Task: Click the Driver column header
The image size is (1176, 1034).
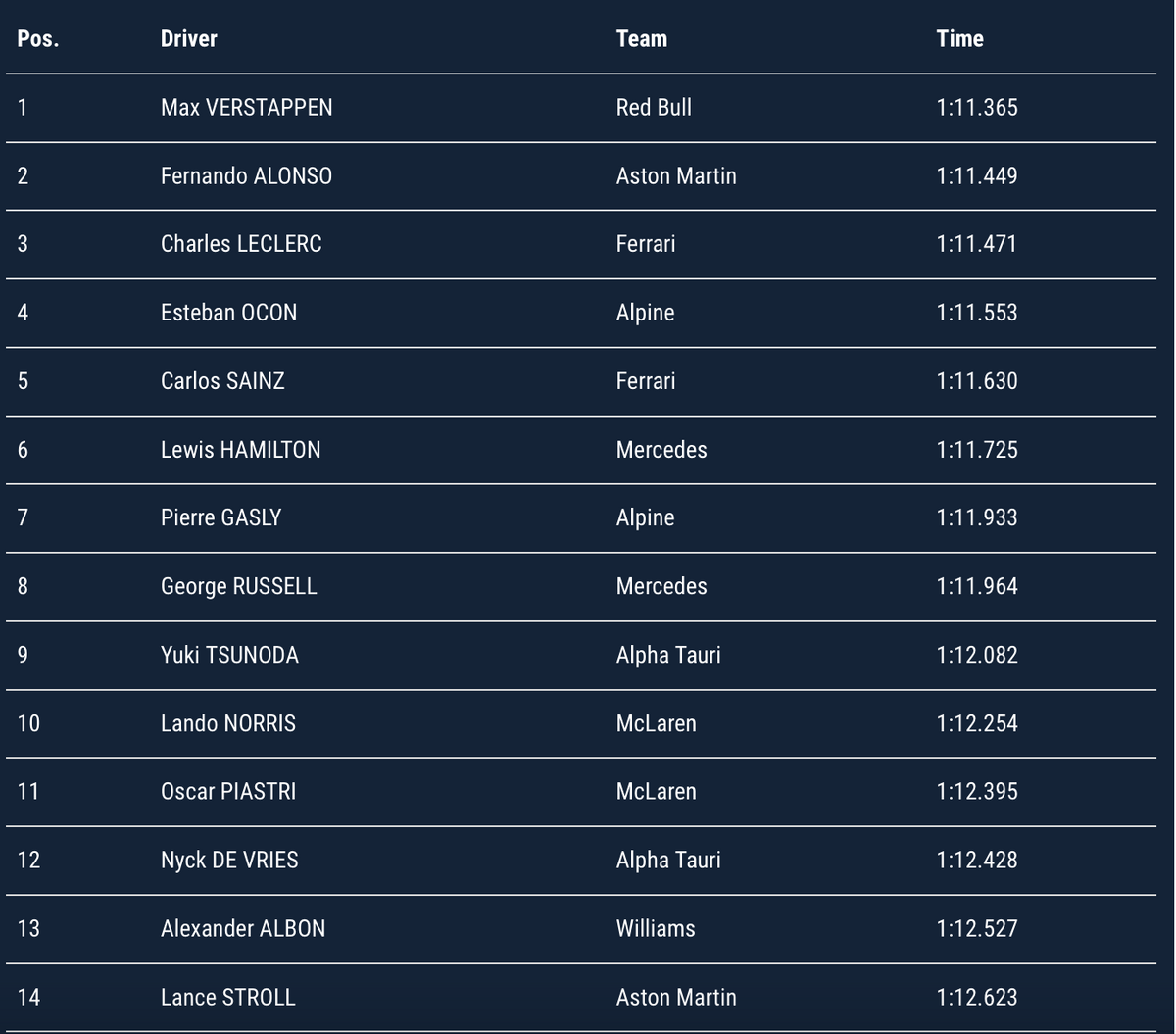Action: [188, 39]
